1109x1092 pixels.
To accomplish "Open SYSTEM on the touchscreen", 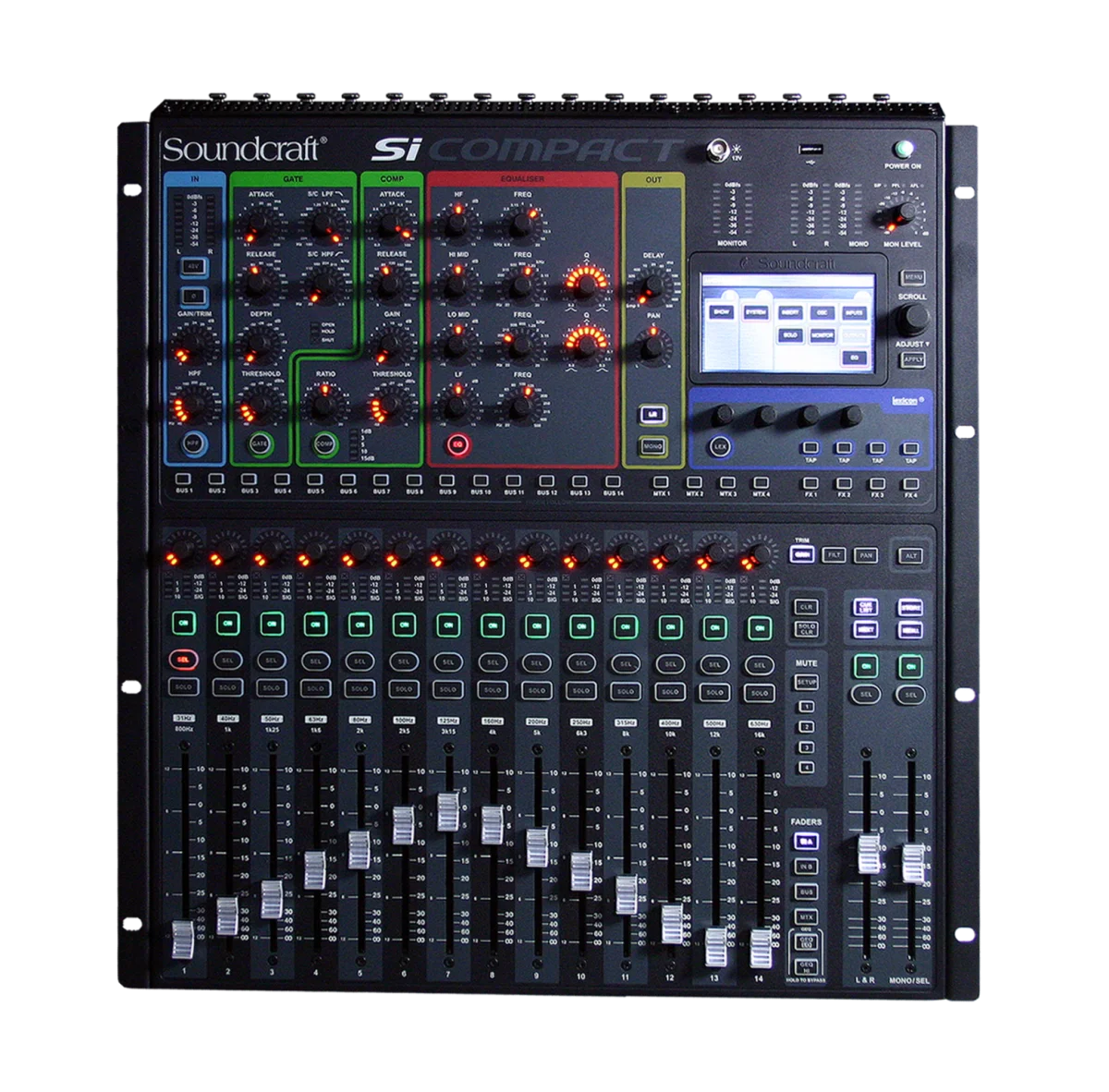I will click(x=755, y=313).
